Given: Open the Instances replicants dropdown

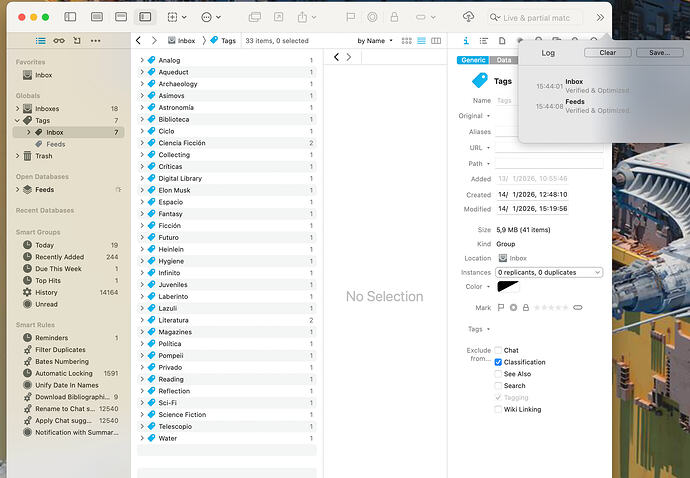Looking at the screenshot, I should pyautogui.click(x=549, y=272).
